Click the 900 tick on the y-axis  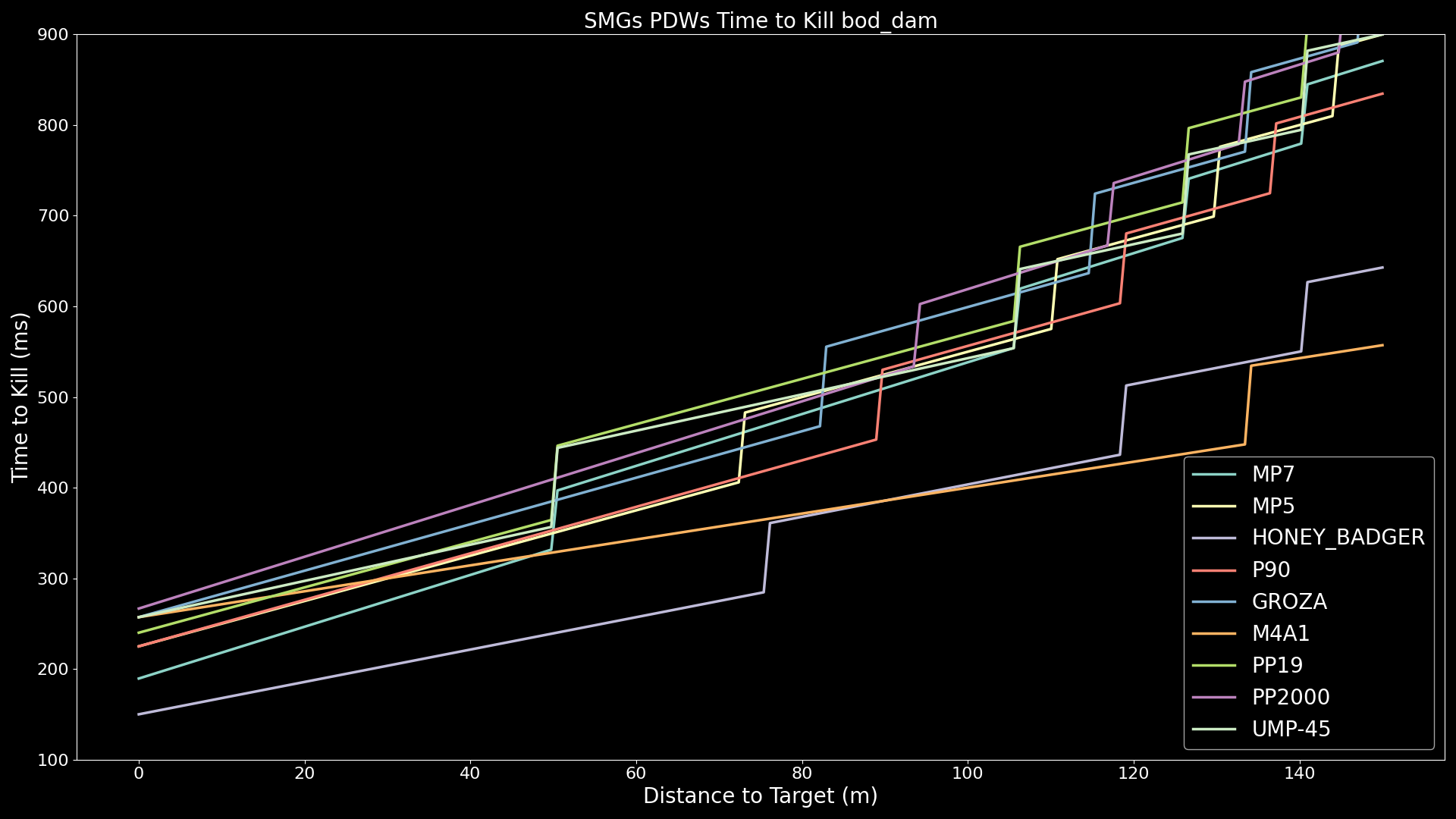pyautogui.click(x=53, y=35)
